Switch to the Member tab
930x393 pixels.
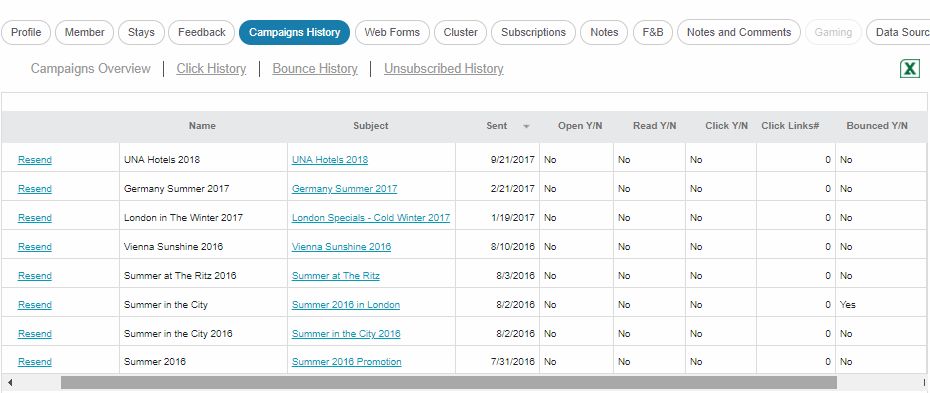coord(85,33)
